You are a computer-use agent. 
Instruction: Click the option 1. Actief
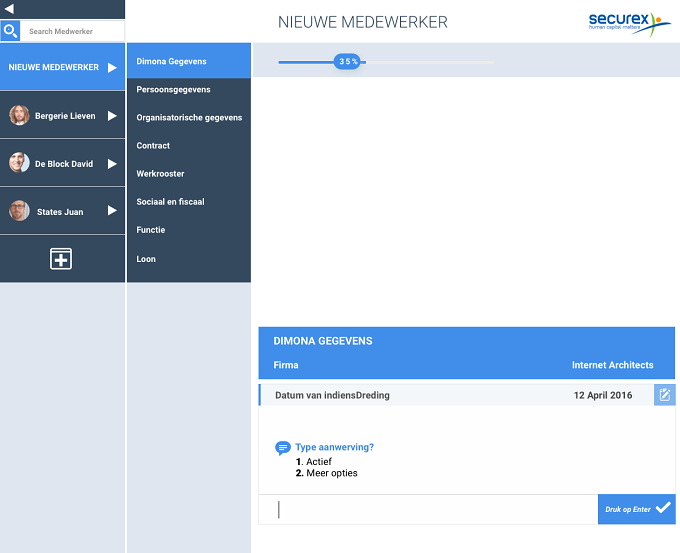coord(314,461)
